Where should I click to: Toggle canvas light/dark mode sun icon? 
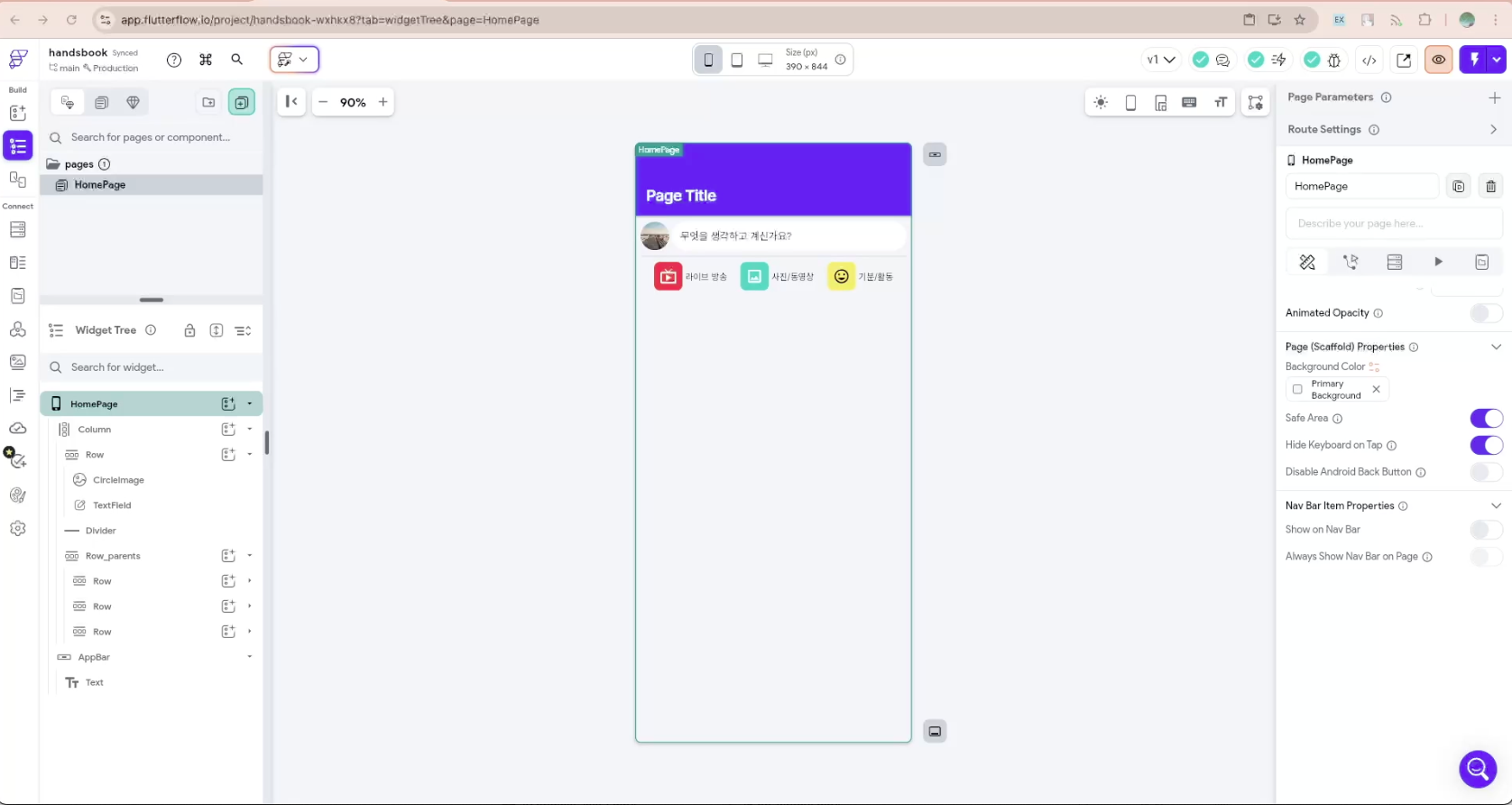point(1101,103)
